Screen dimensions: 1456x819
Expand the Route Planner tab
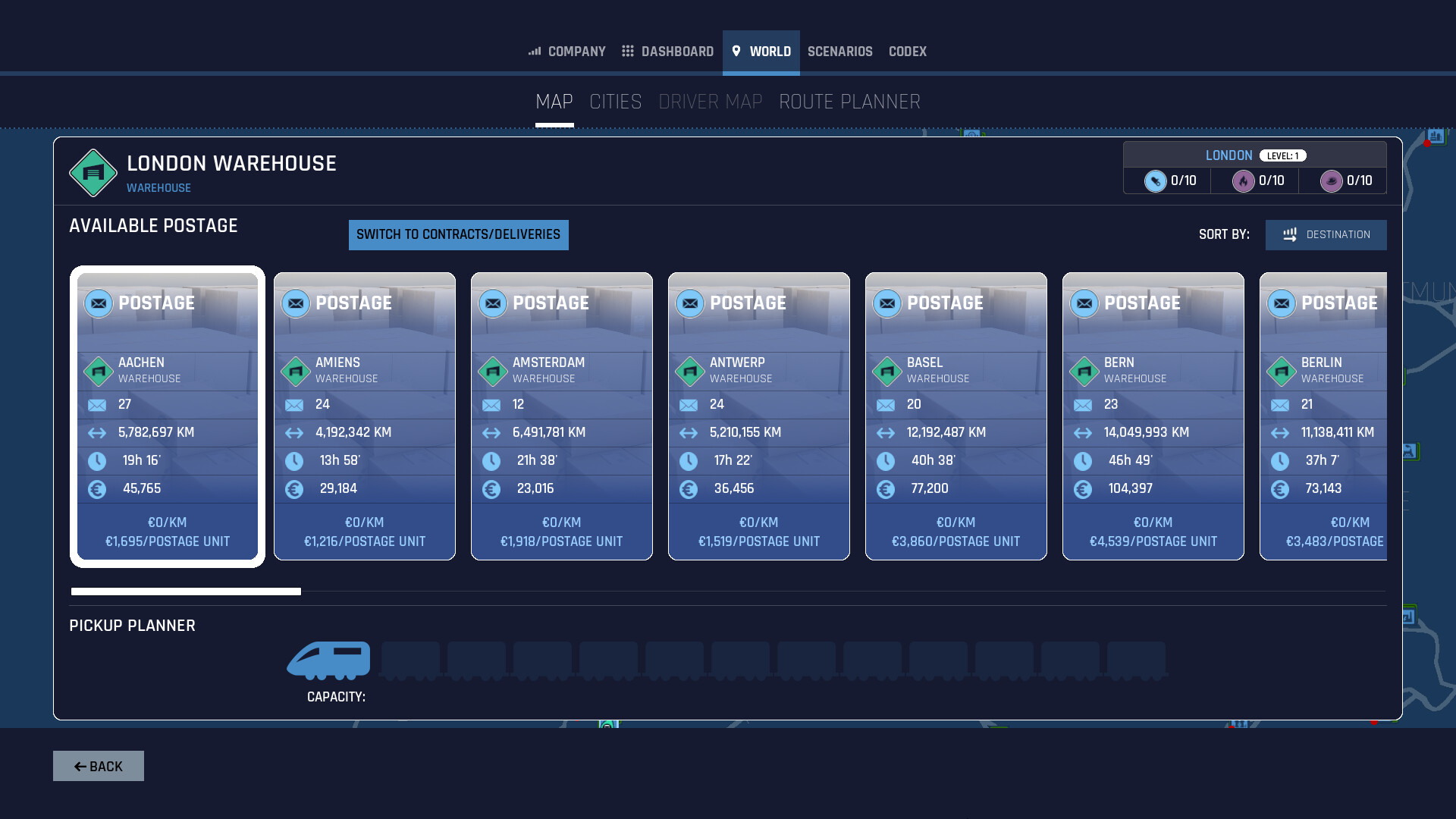click(849, 101)
